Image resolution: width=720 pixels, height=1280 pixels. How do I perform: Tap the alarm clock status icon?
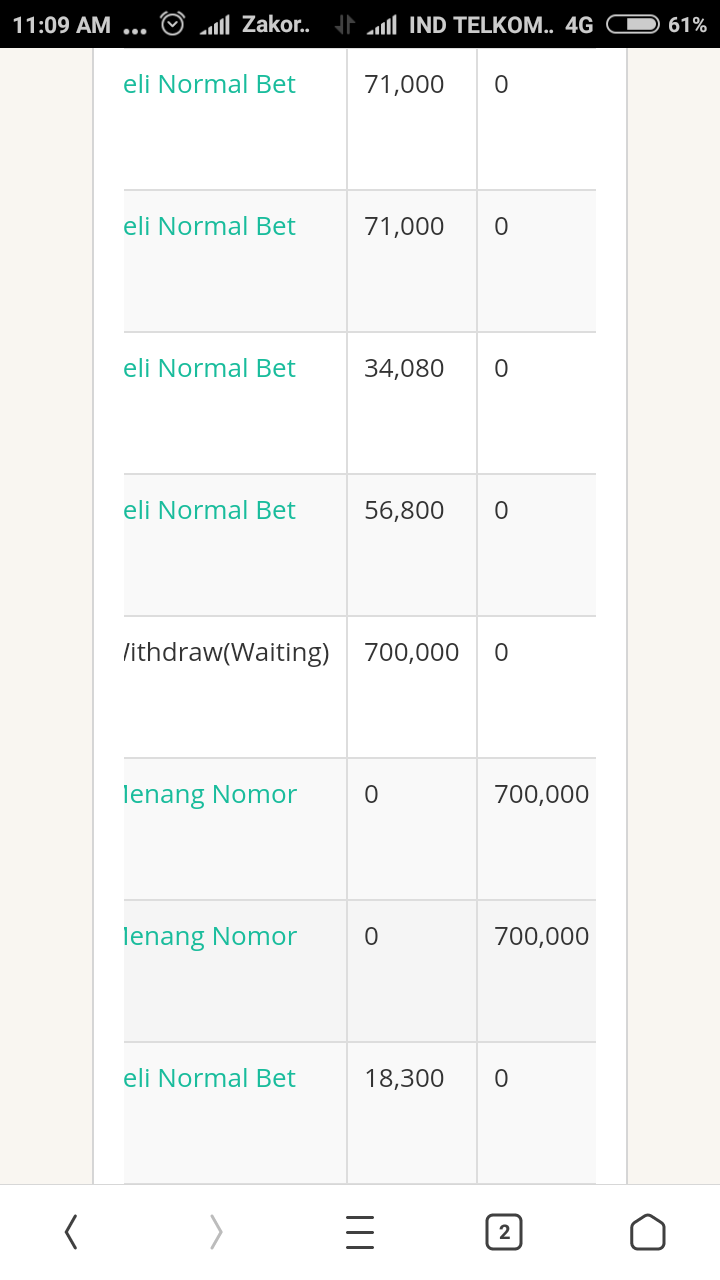point(173,24)
